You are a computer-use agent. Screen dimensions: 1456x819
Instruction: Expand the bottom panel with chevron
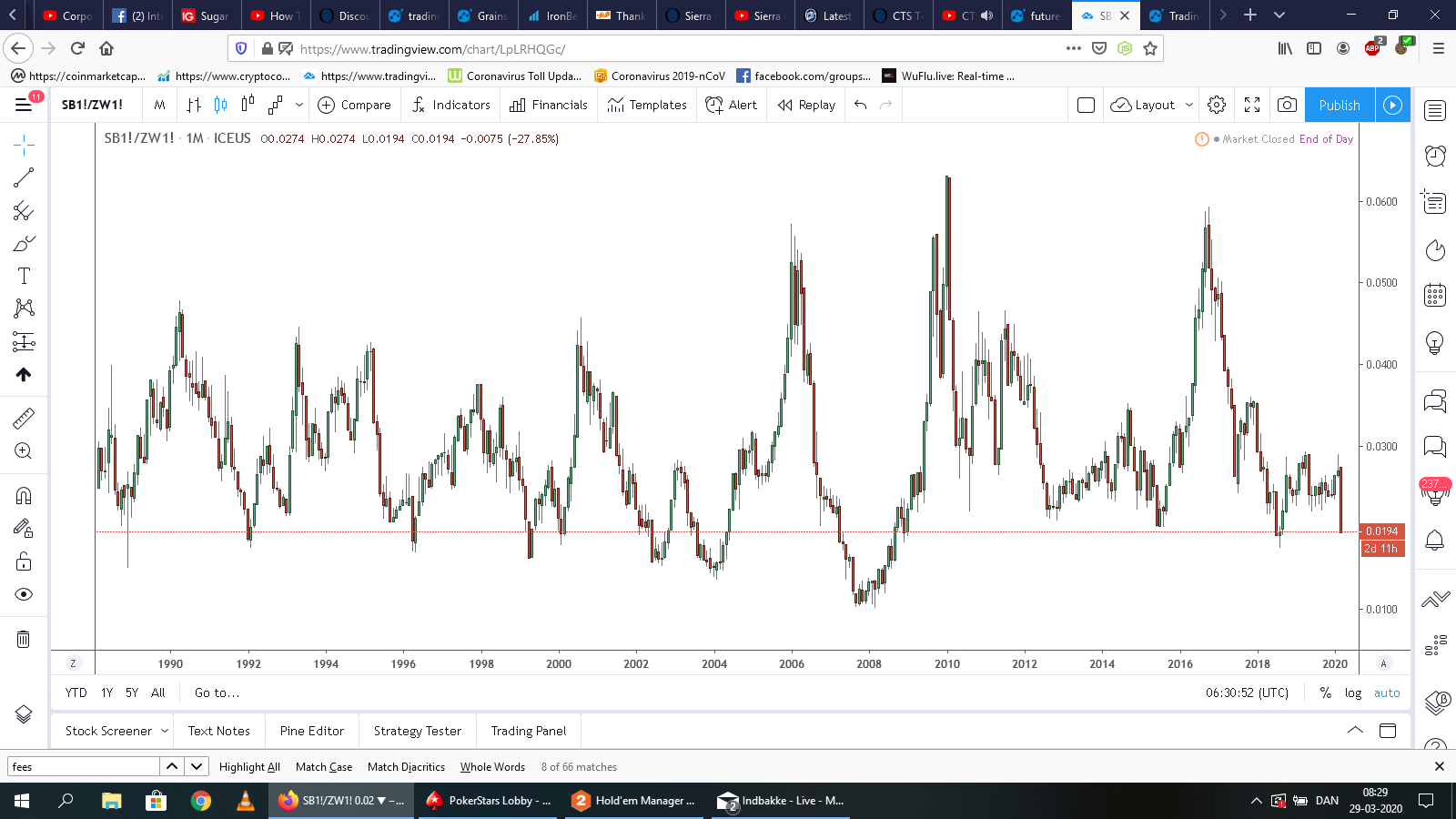pos(1355,731)
